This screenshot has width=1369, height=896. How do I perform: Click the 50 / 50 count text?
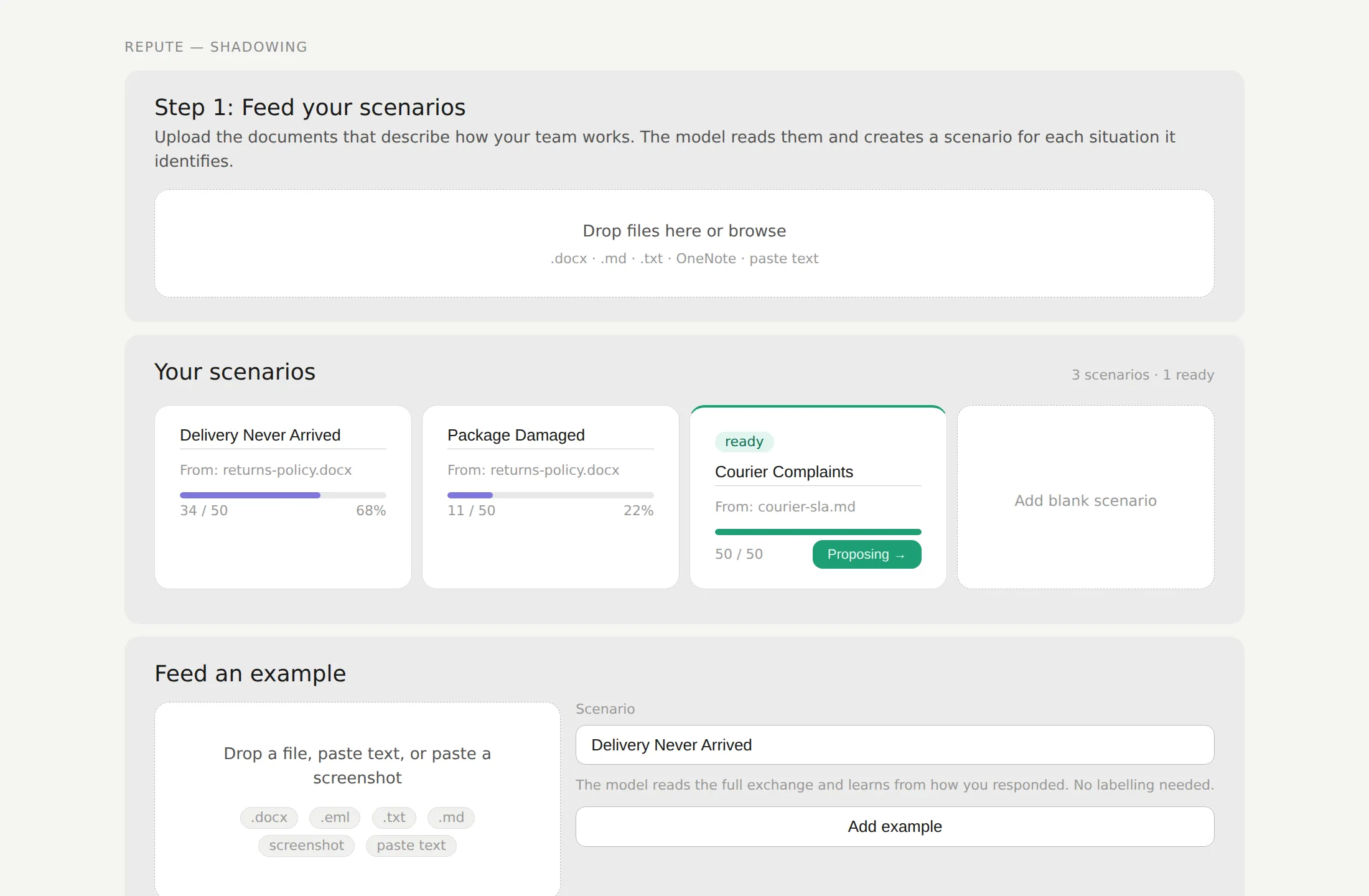pos(739,554)
